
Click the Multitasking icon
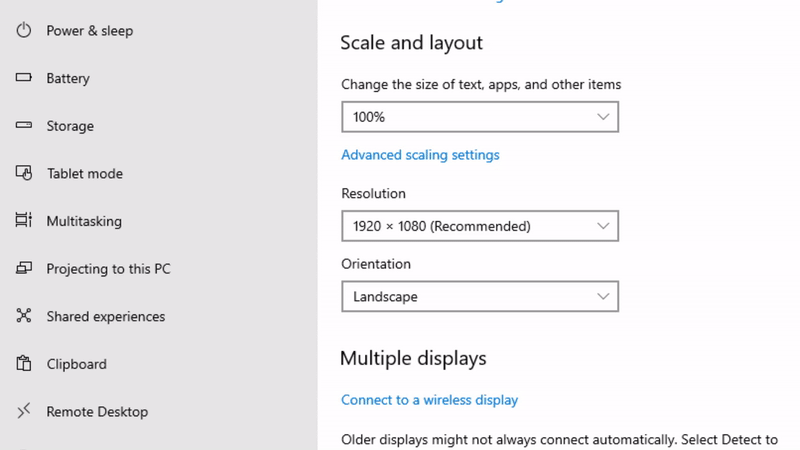[25, 221]
